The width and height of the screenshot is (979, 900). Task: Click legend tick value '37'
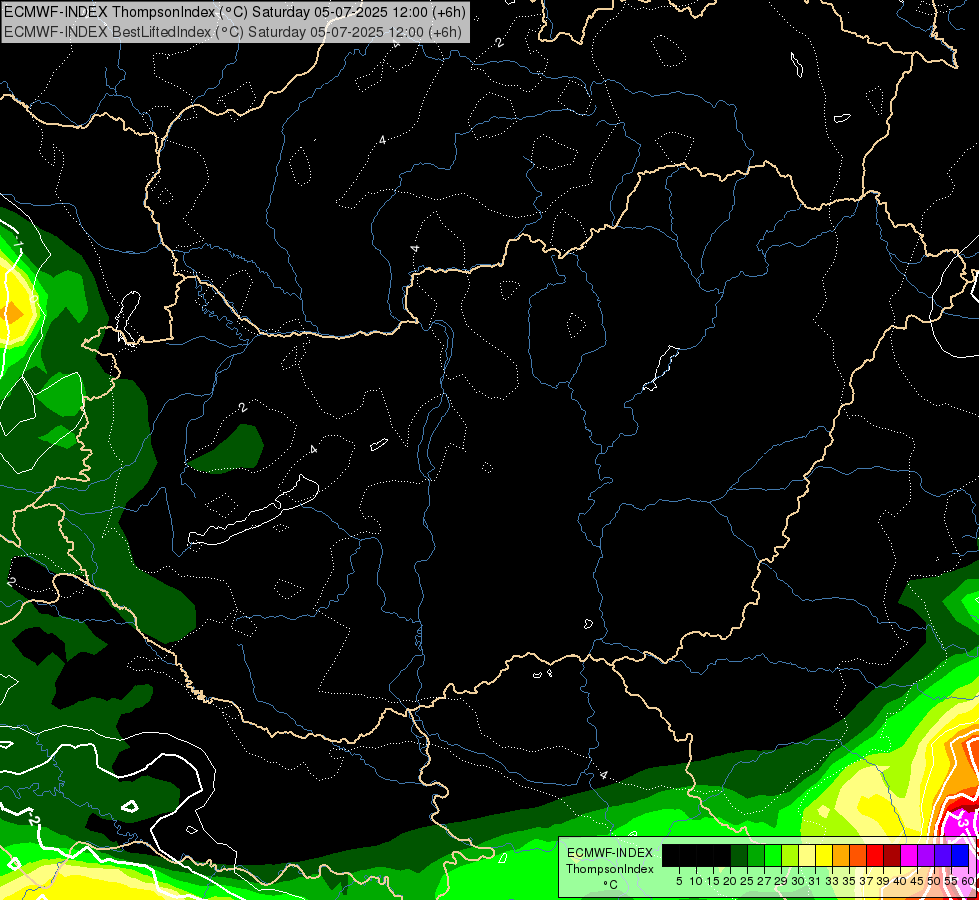pyautogui.click(x=866, y=881)
